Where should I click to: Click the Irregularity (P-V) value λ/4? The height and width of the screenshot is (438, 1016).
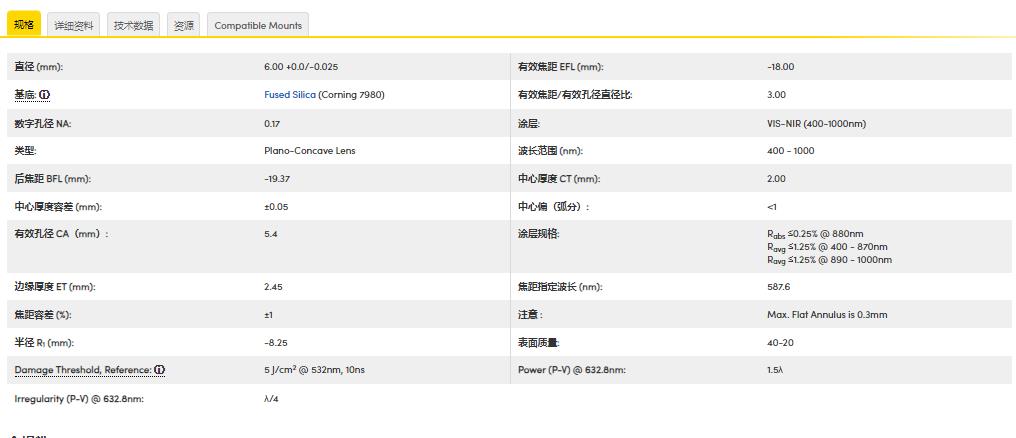point(271,398)
